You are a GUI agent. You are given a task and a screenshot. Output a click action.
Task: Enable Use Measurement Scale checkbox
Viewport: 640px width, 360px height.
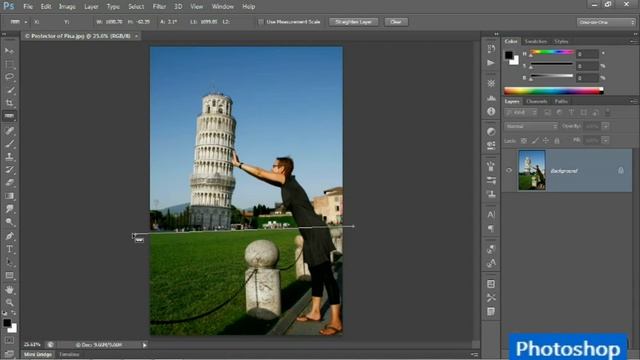261,22
